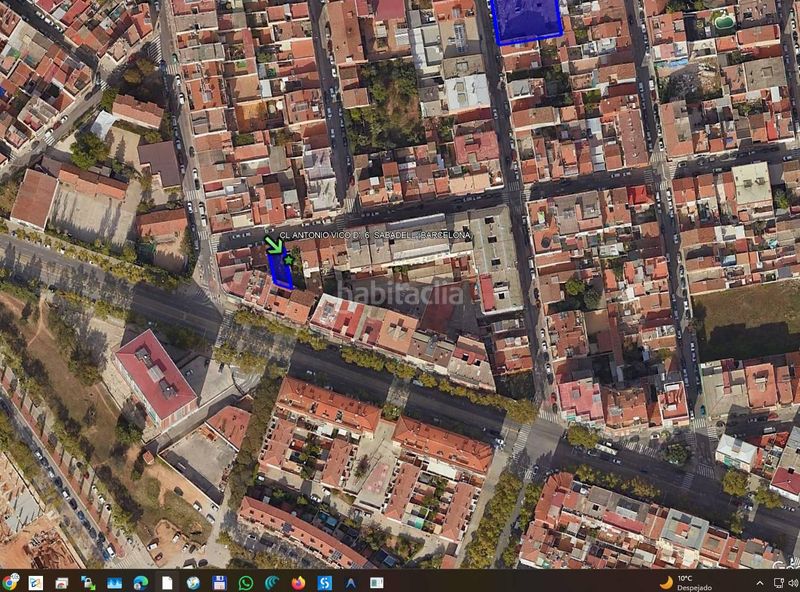Open the blank document icon in the taskbar

tap(167, 582)
